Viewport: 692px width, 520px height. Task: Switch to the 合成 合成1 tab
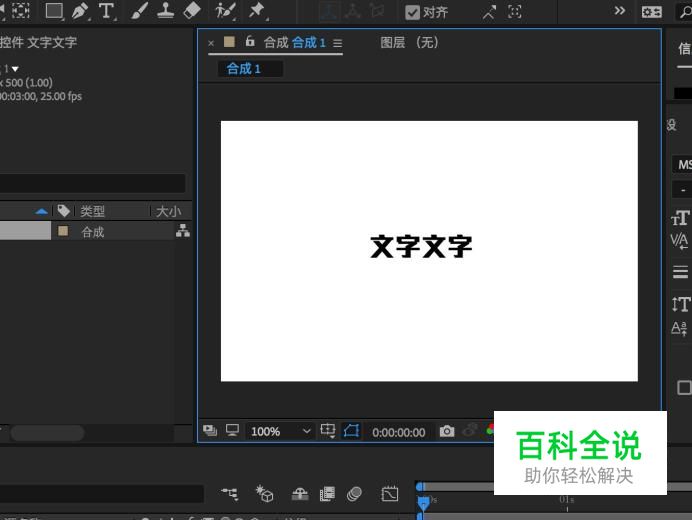coord(294,43)
